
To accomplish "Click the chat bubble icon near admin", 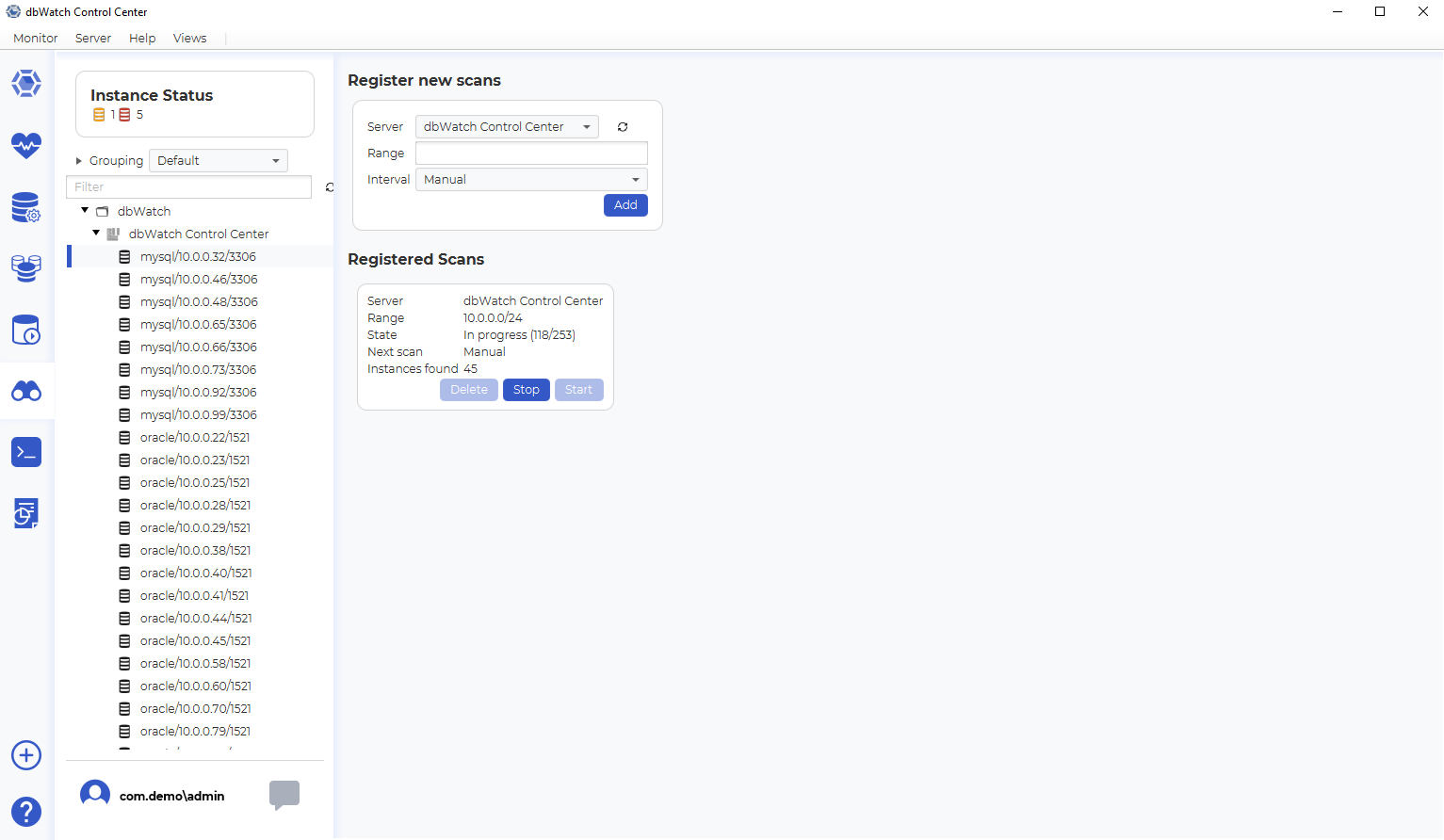I will pyautogui.click(x=284, y=795).
